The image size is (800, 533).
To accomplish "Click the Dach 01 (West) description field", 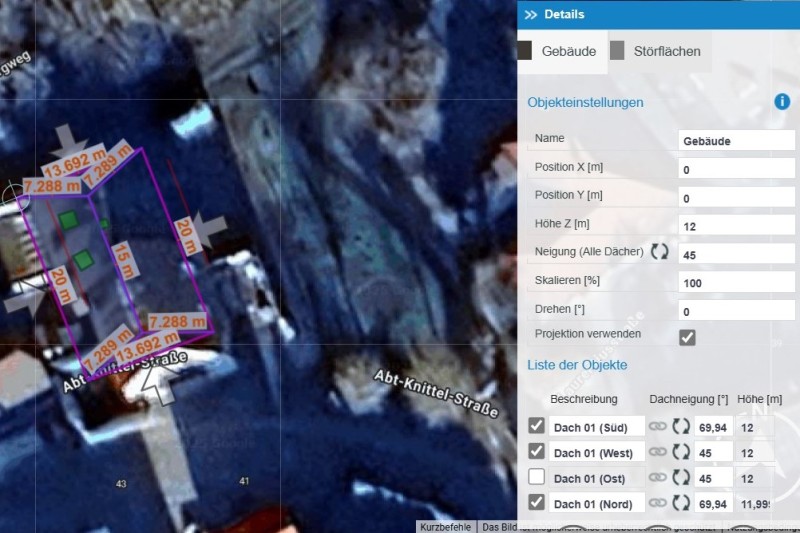I will click(596, 452).
